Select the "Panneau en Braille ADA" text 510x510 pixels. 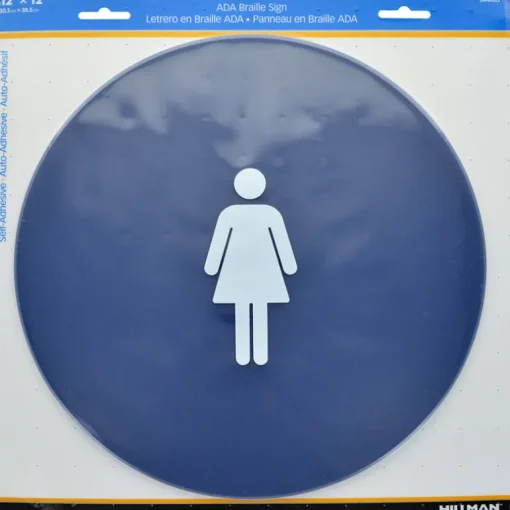click(305, 19)
